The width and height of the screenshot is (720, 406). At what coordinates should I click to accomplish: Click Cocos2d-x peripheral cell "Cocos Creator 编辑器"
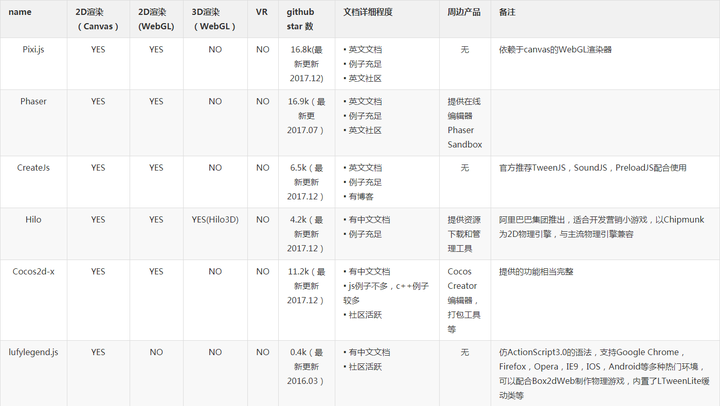(464, 300)
